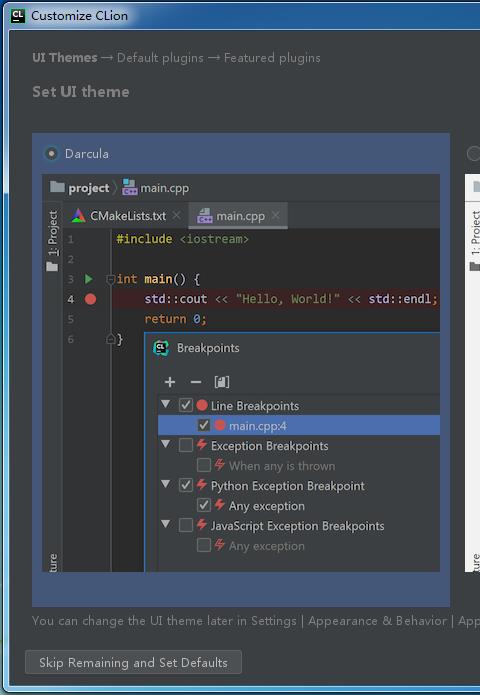Click the #include <iostream> code line
Image resolution: width=480 pixels, height=695 pixels.
182,239
